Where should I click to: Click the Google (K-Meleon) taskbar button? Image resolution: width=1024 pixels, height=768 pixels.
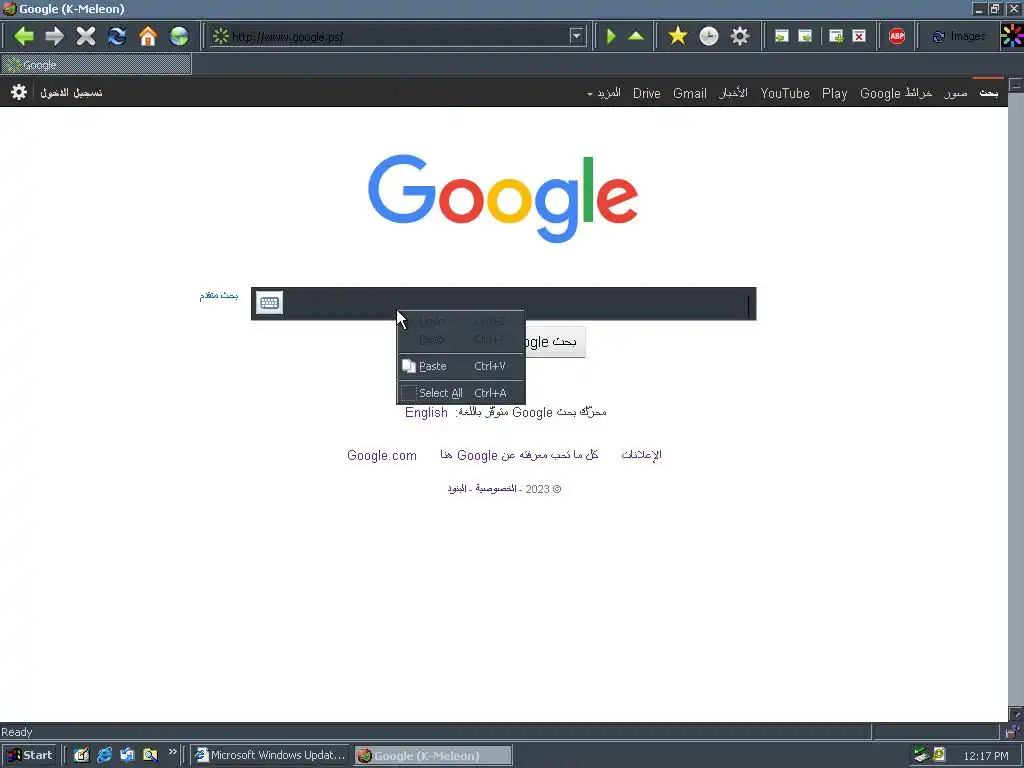point(433,756)
